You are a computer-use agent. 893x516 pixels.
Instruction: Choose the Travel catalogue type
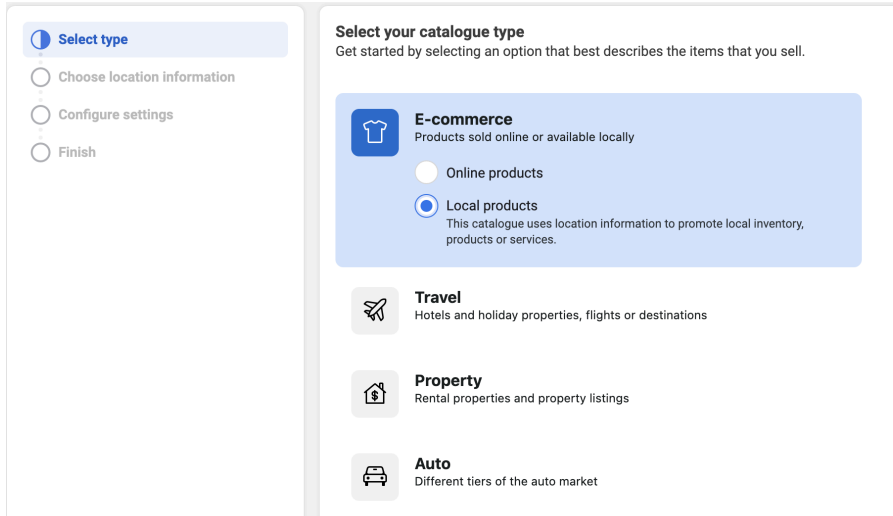[437, 297]
